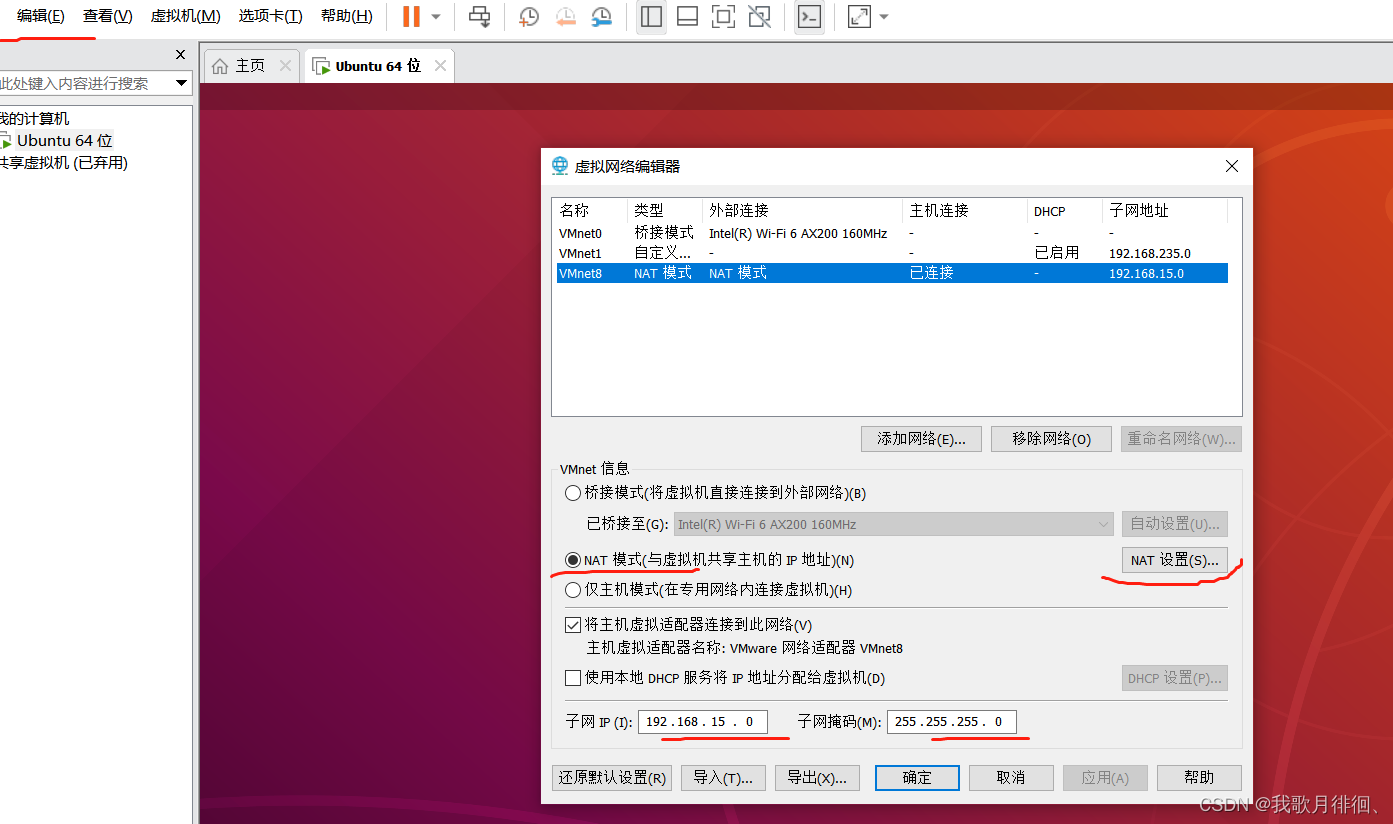
Task: Enable 使用本地 DHCP 服务 checkbox
Action: (573, 677)
